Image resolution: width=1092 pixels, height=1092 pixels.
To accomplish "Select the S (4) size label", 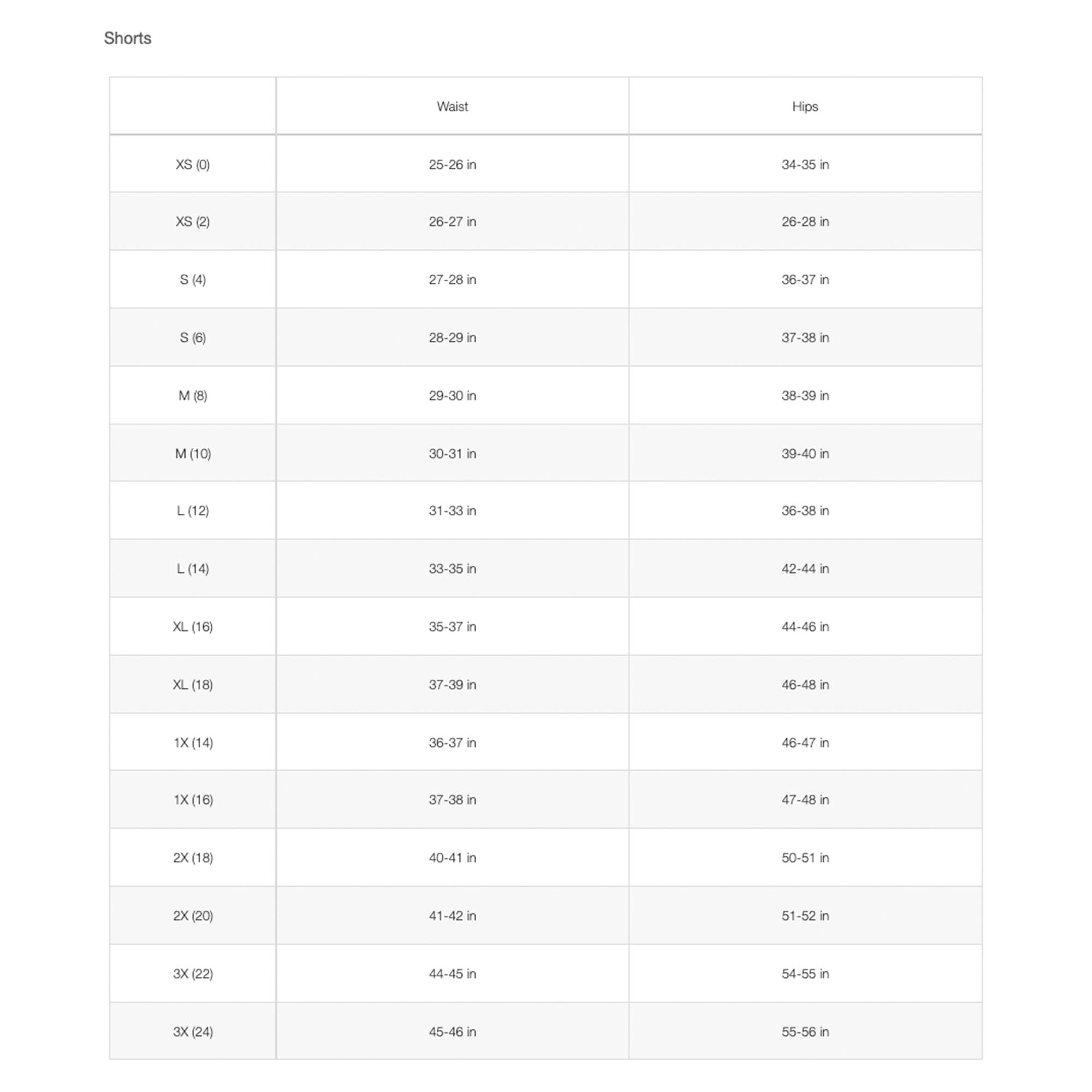I will (193, 280).
